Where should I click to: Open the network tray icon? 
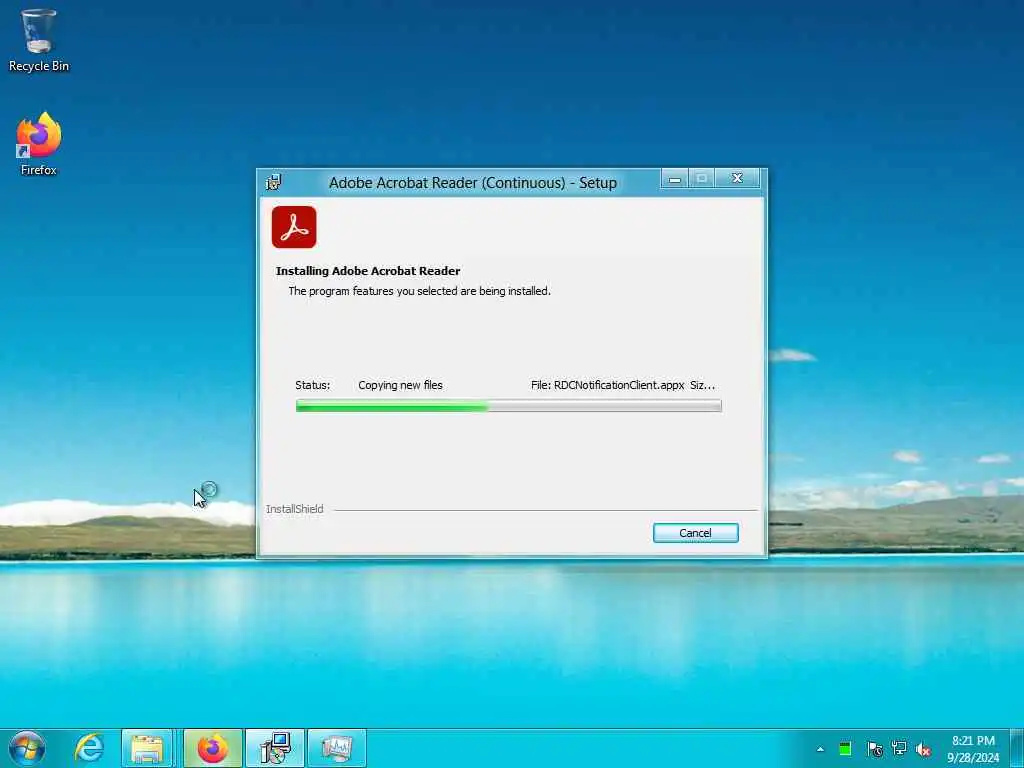(x=899, y=748)
